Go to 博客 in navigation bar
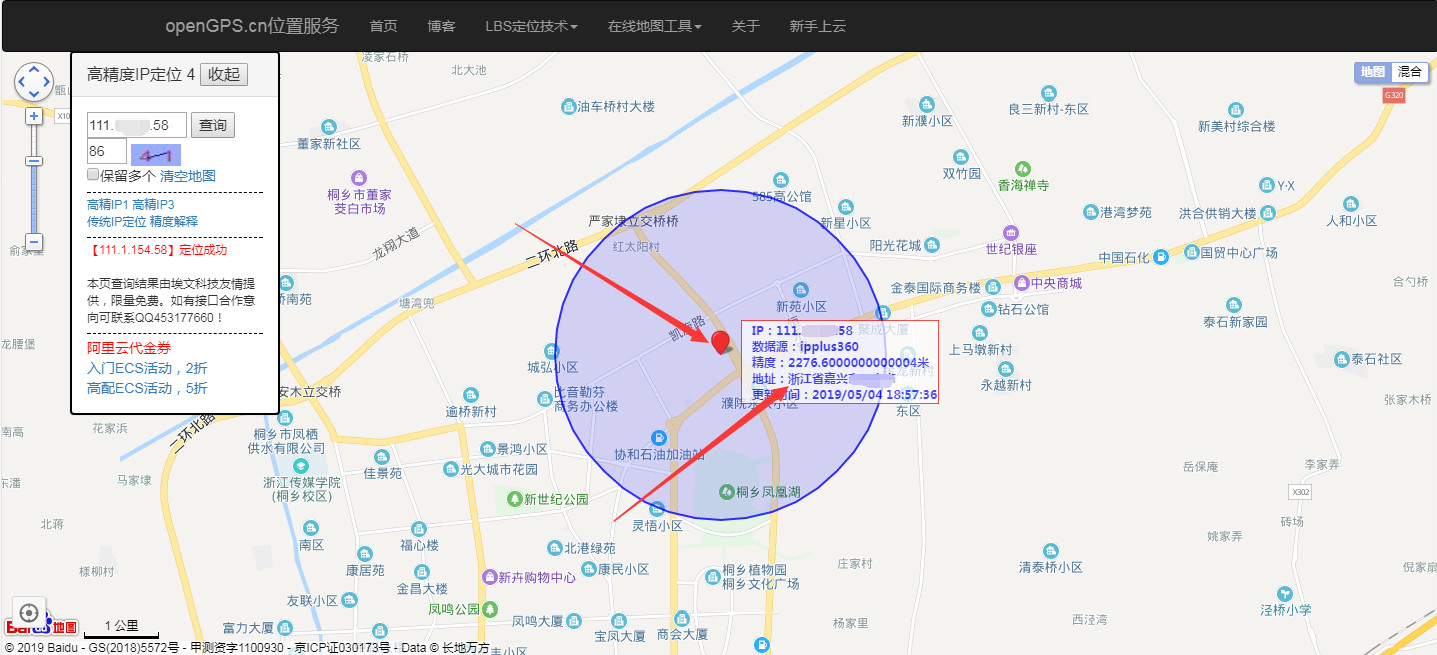 point(441,26)
